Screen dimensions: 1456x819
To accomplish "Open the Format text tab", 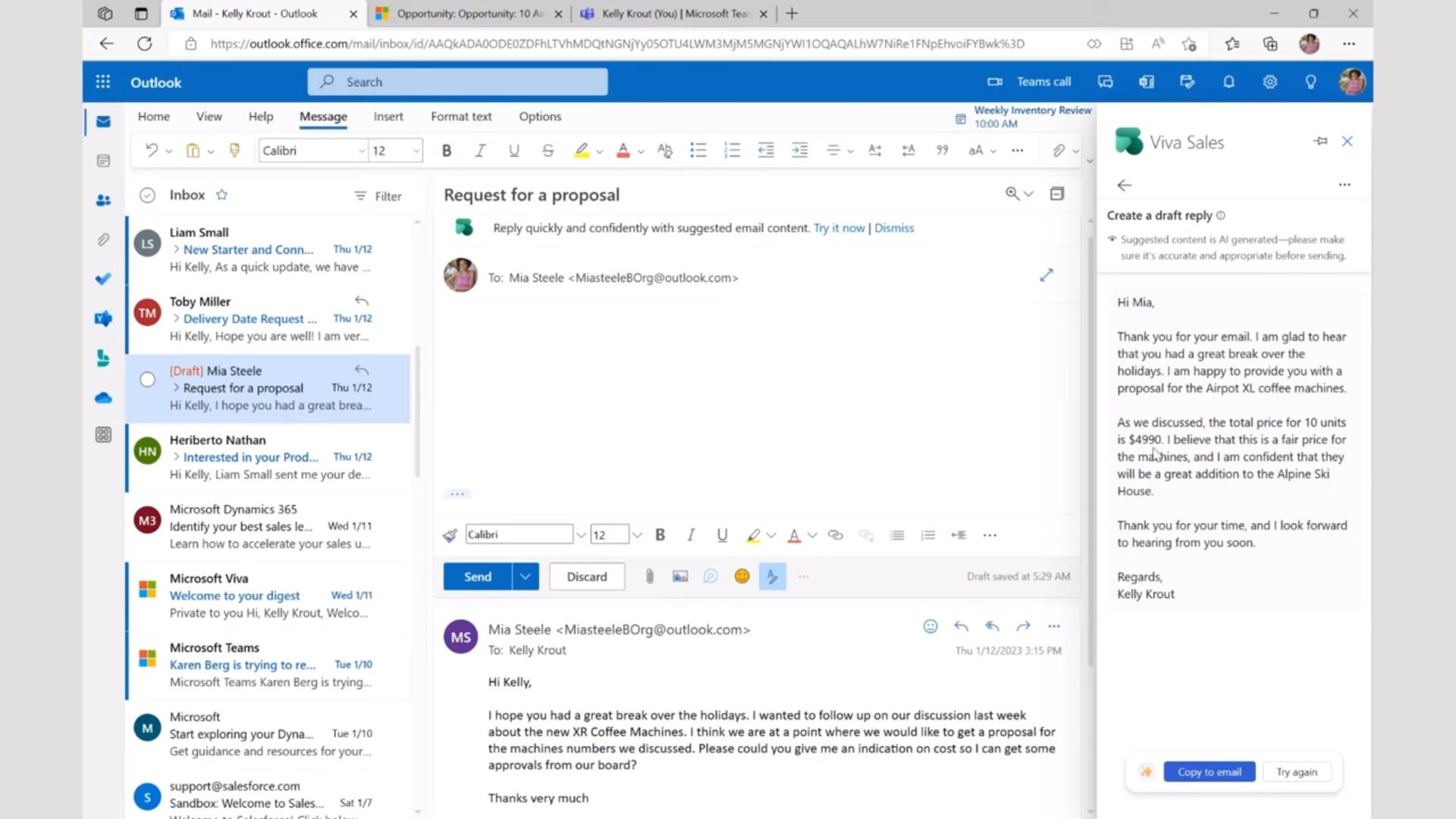I will (x=460, y=116).
